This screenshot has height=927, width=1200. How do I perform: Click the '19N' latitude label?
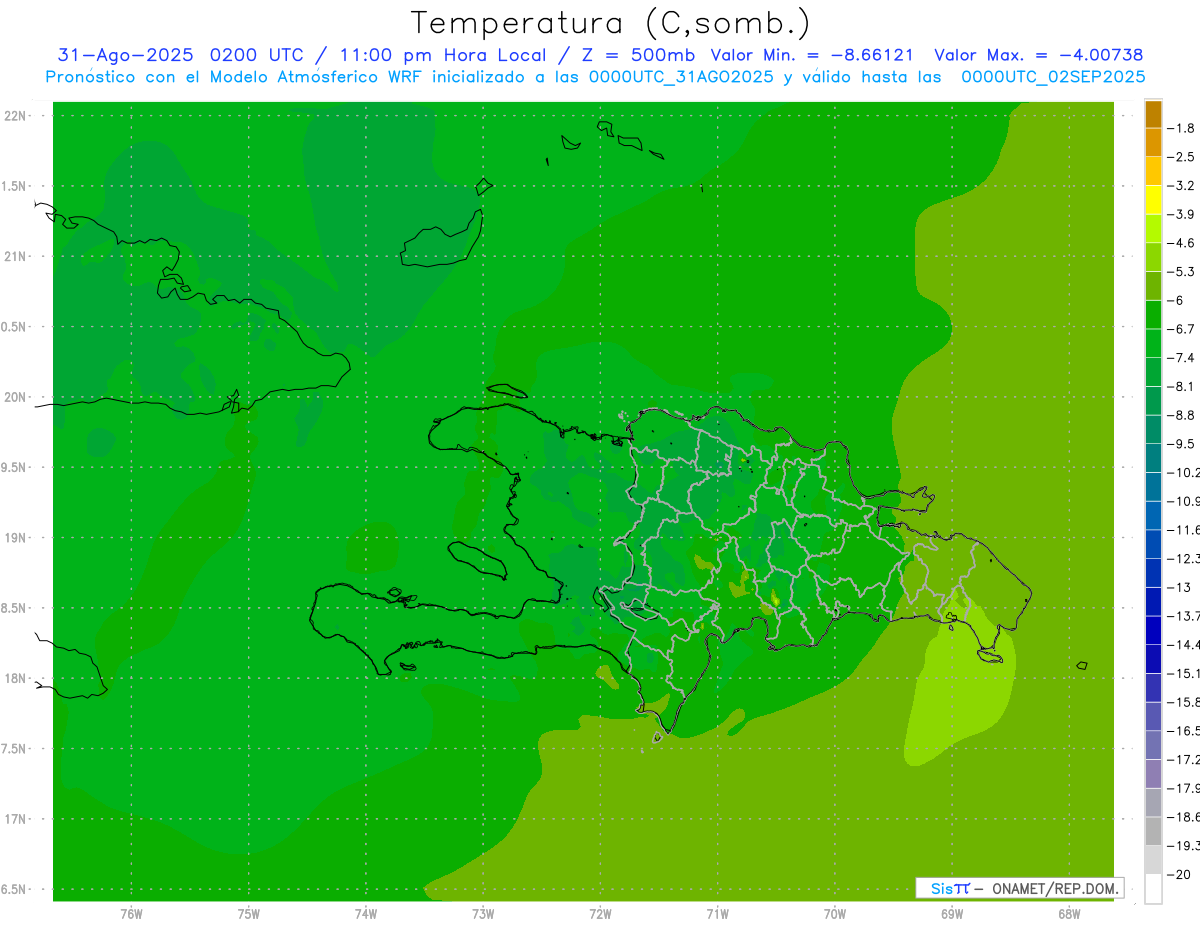pyautogui.click(x=16, y=538)
